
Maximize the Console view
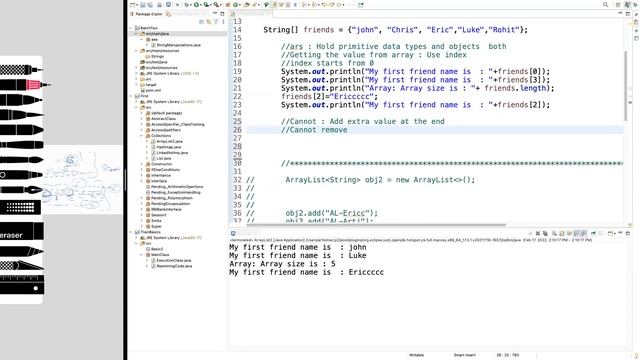click(x=628, y=233)
